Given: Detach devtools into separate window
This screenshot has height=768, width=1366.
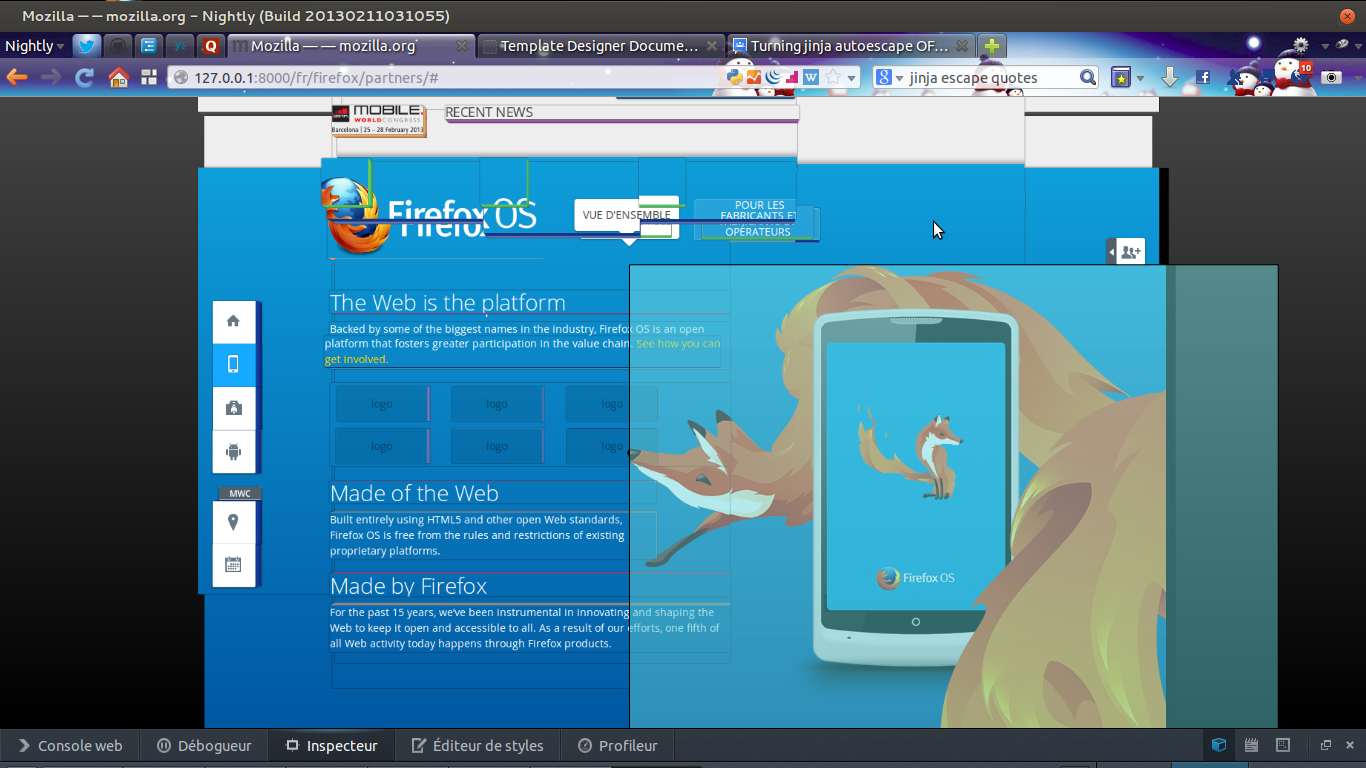Looking at the screenshot, I should pyautogui.click(x=1326, y=745).
